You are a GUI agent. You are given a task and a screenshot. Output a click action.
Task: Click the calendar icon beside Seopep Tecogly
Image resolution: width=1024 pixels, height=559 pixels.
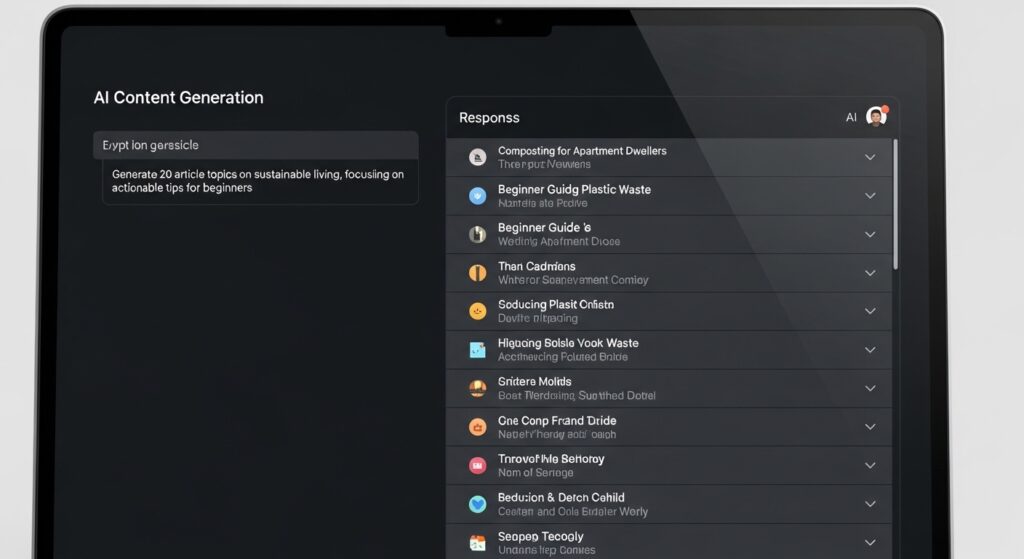point(478,542)
